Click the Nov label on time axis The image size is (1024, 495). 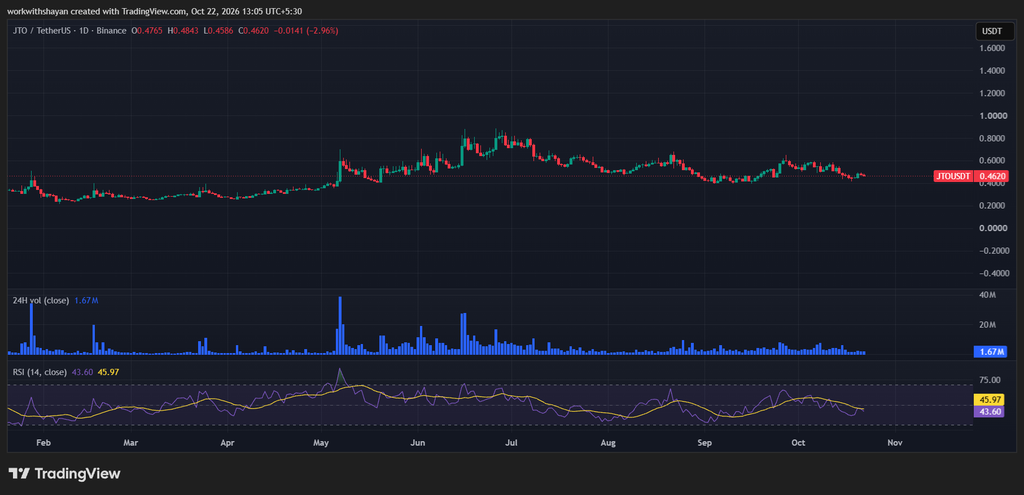895,442
